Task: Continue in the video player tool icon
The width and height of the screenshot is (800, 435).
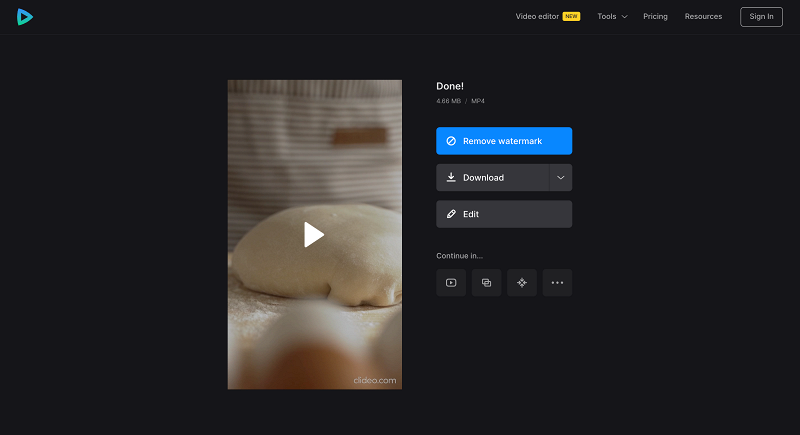Action: tap(451, 283)
